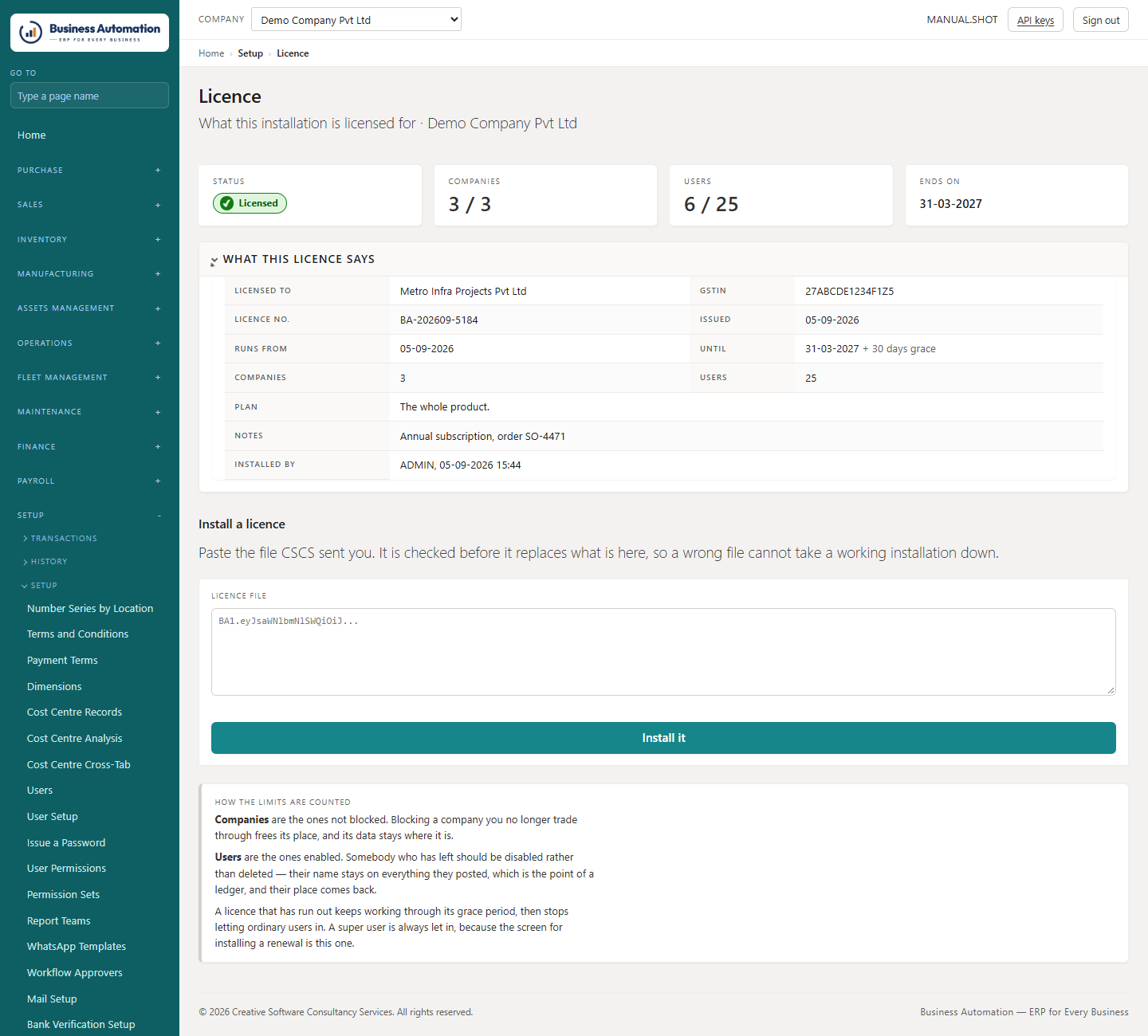The image size is (1148, 1036).
Task: Open Permission Sets page
Action: click(x=63, y=895)
